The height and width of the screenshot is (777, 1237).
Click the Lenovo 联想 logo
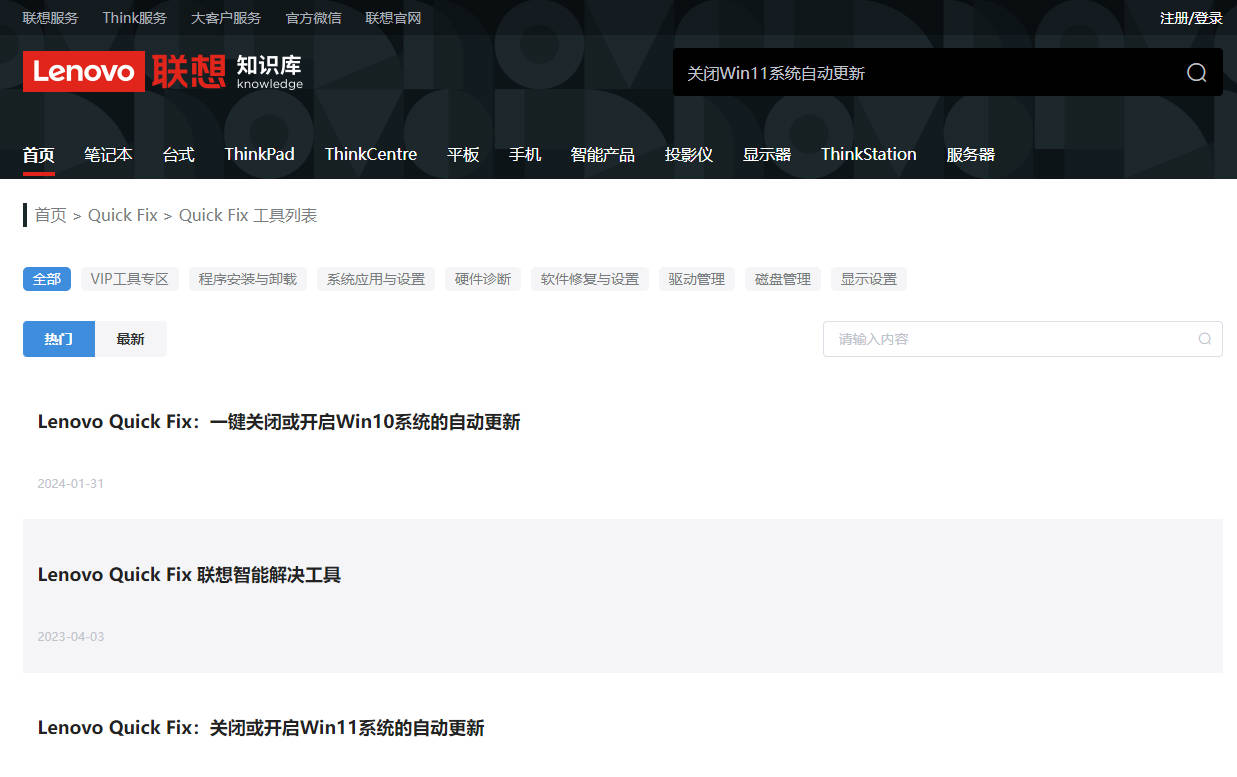coord(124,71)
